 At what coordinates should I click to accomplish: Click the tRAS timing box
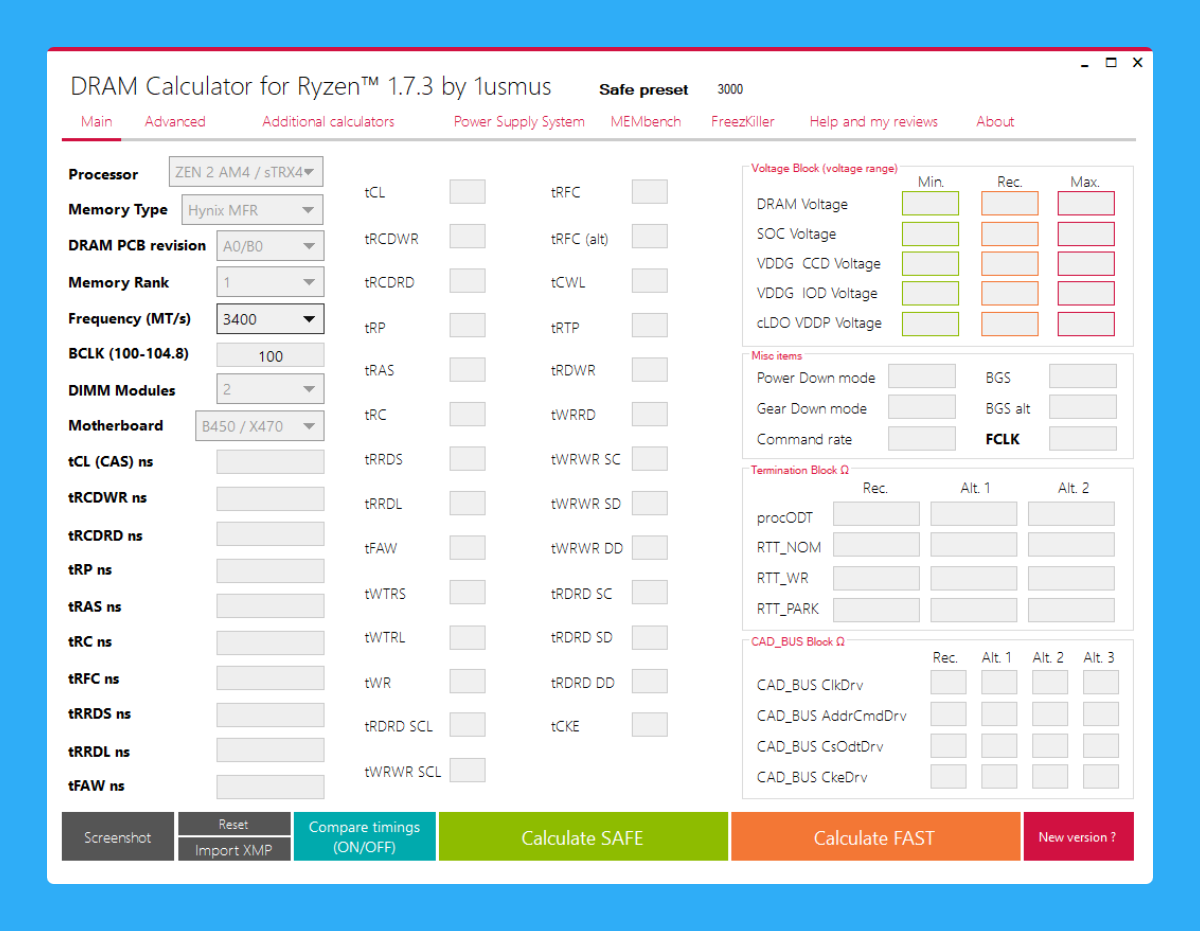(467, 370)
